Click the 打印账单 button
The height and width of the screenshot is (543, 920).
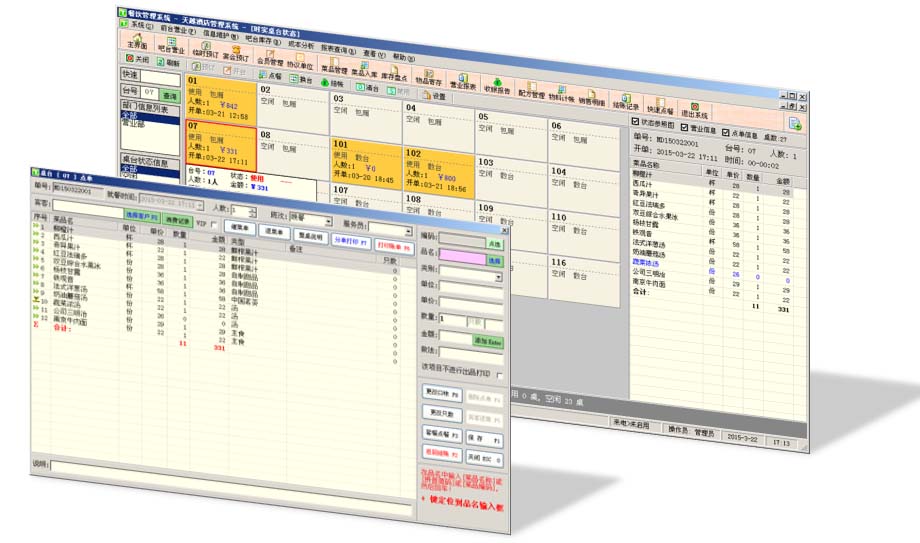pyautogui.click(x=394, y=243)
